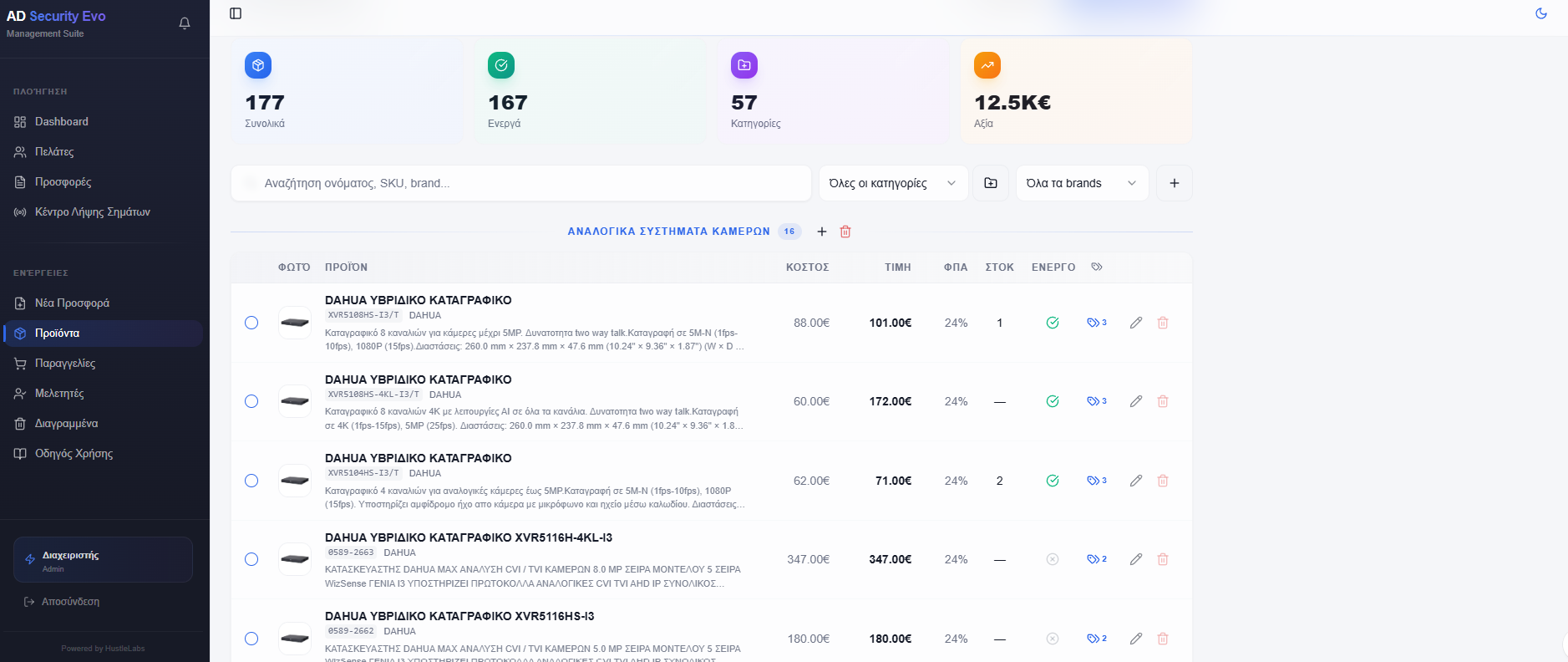Toggle active status of XVR5108HS-I3/T
The height and width of the screenshot is (662, 1568).
click(1053, 323)
